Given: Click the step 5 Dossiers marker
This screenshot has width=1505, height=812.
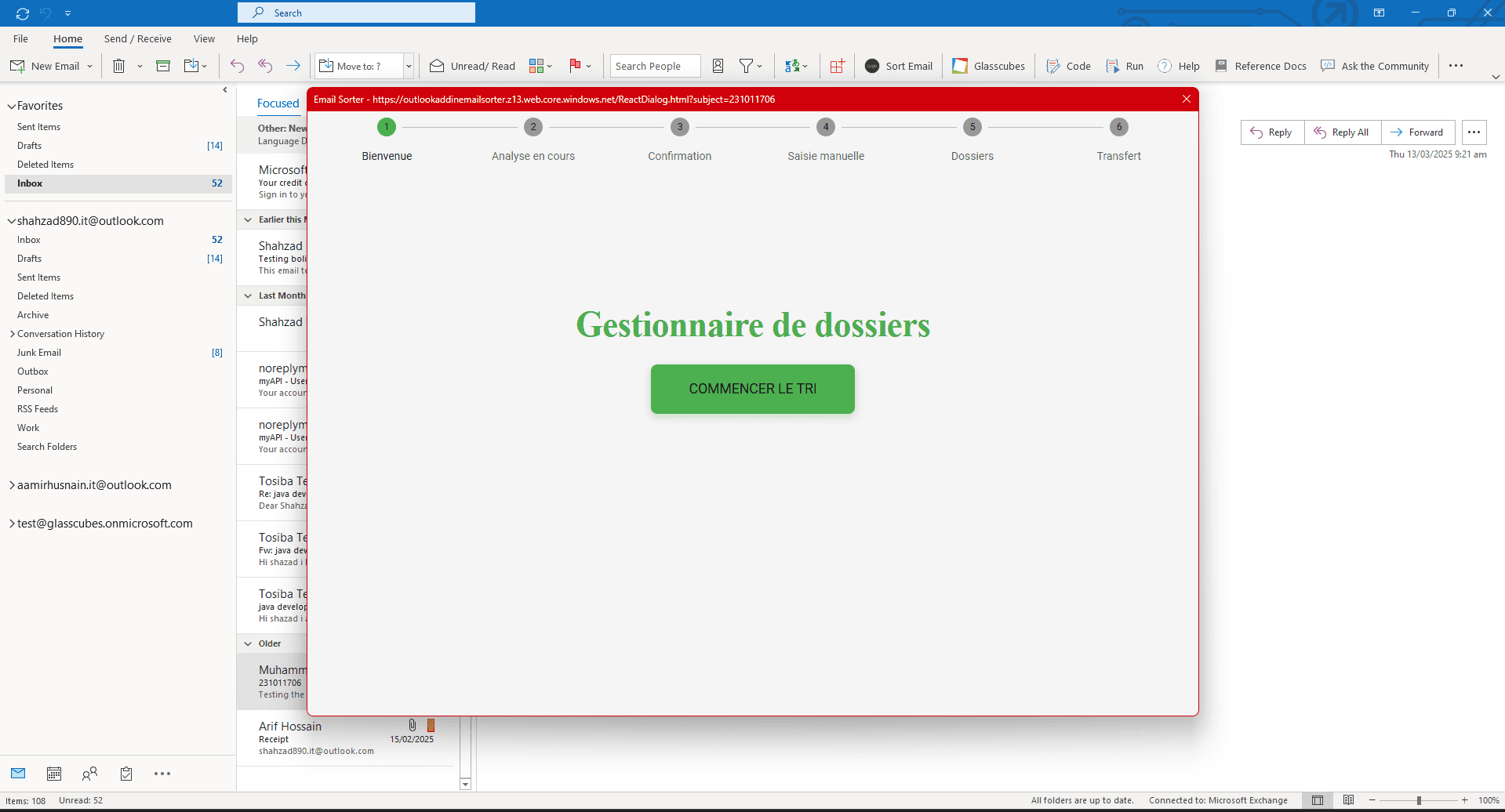Looking at the screenshot, I should click(x=972, y=127).
